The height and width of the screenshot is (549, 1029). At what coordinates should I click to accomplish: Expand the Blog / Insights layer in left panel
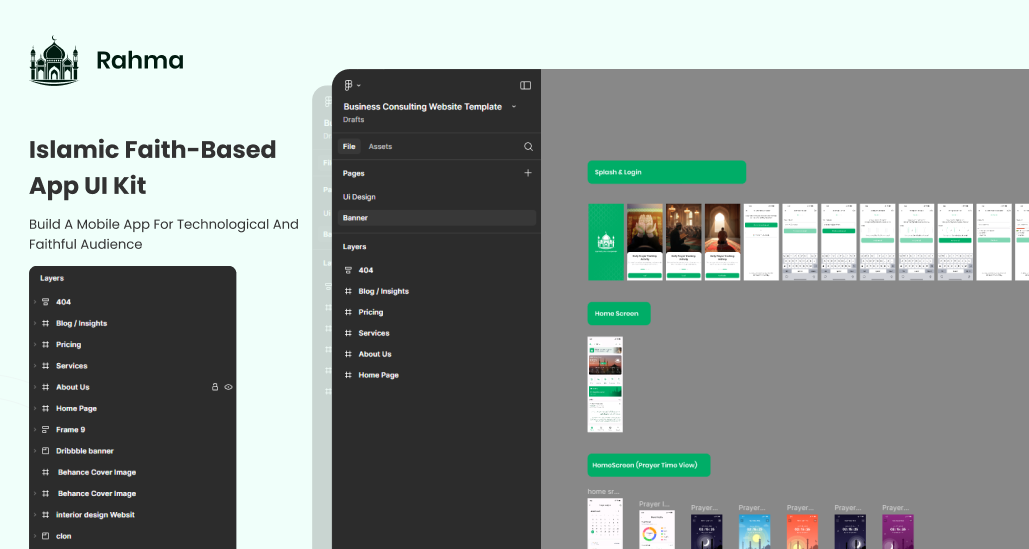pos(34,324)
